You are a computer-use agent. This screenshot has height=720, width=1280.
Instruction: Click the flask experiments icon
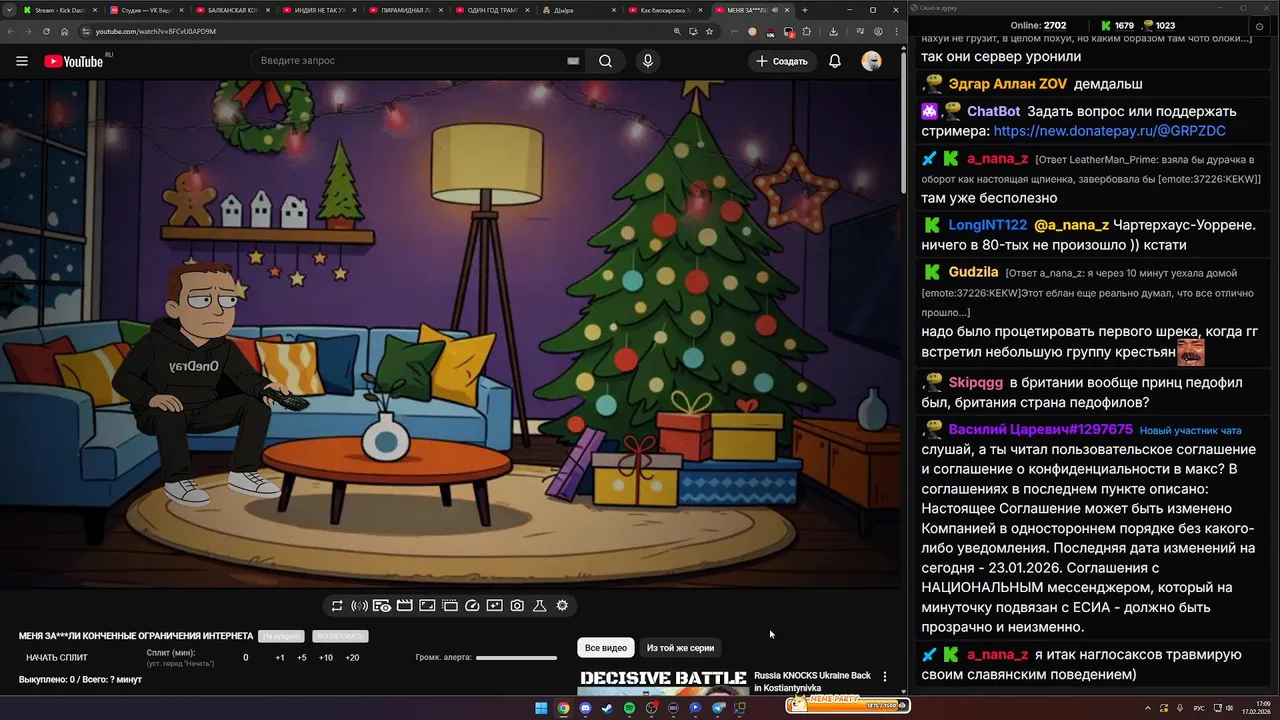539,606
